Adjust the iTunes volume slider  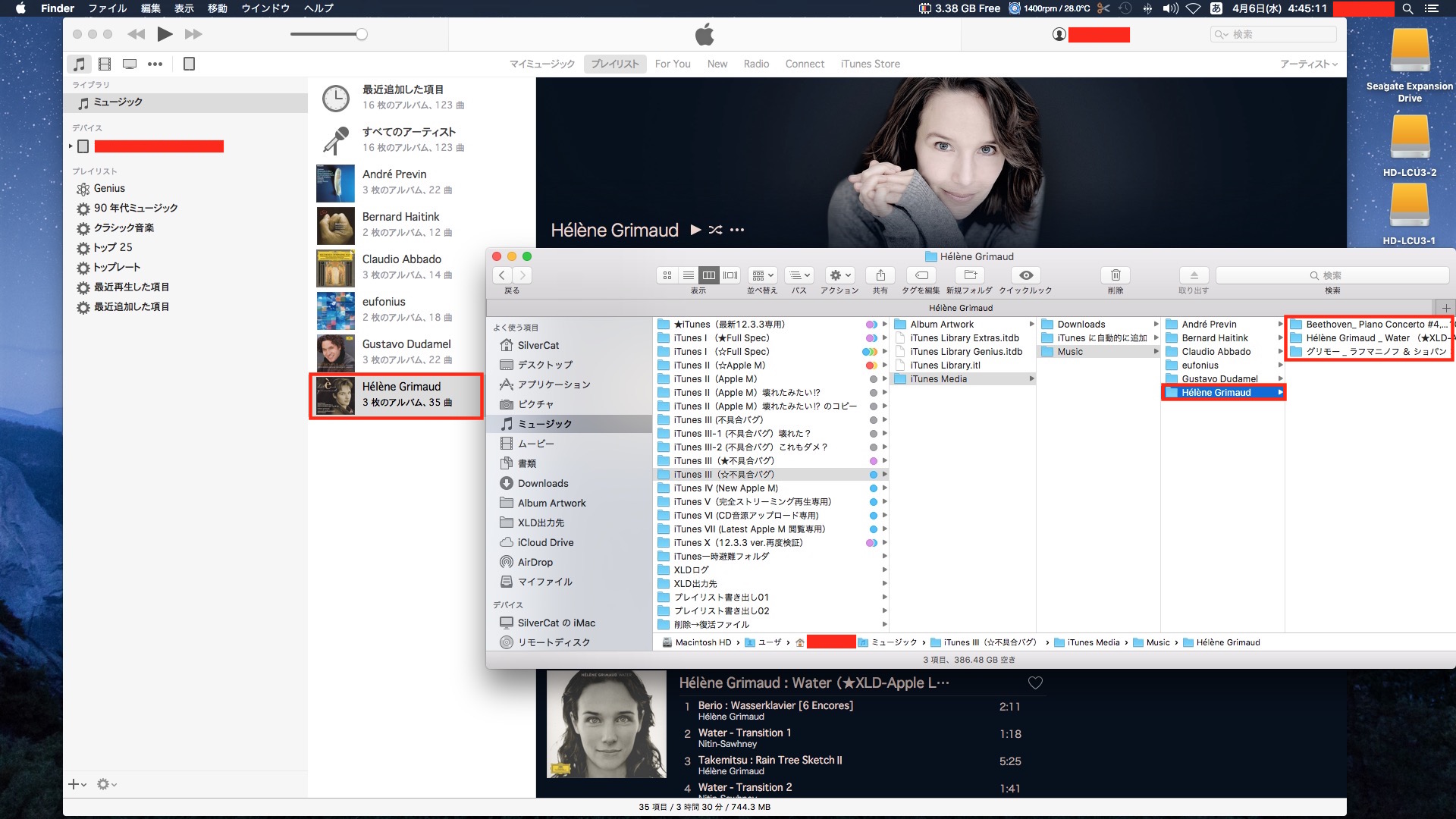[362, 34]
